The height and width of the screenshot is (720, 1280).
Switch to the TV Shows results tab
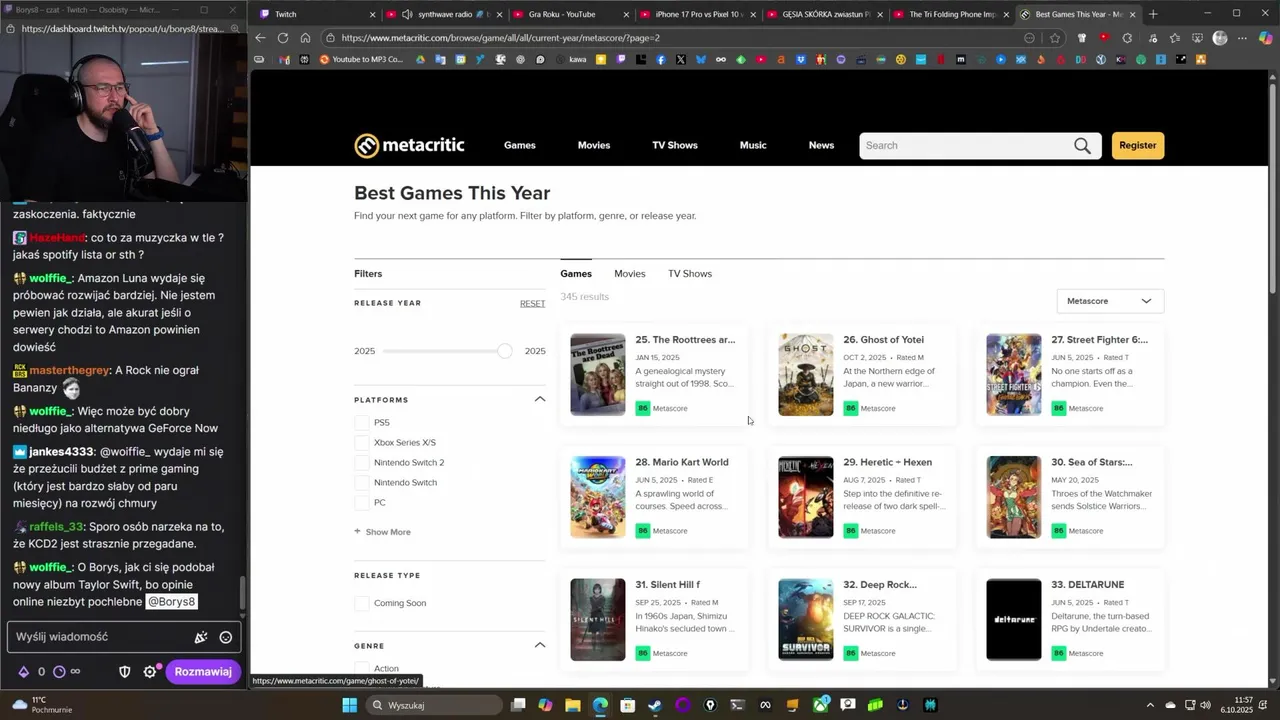(x=690, y=274)
